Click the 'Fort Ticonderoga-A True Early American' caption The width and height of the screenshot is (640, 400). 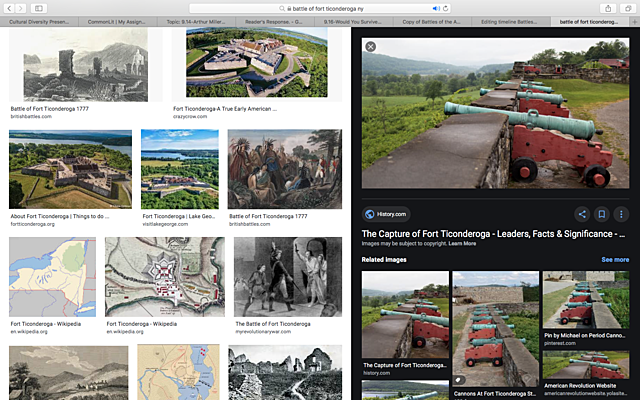point(225,109)
